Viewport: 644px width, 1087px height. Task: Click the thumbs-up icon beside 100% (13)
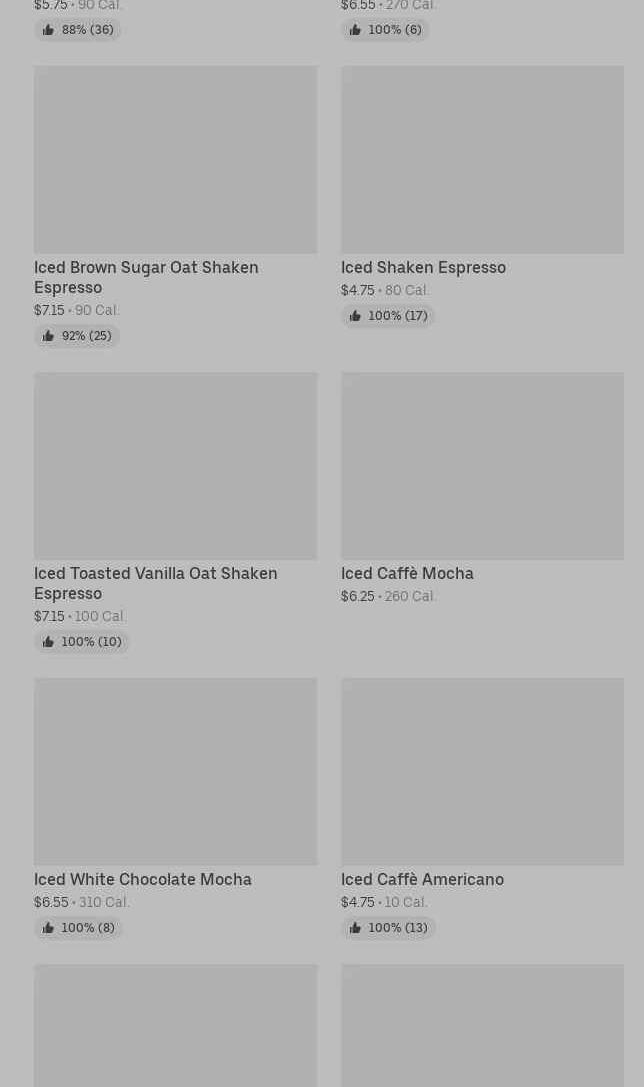tap(355, 928)
